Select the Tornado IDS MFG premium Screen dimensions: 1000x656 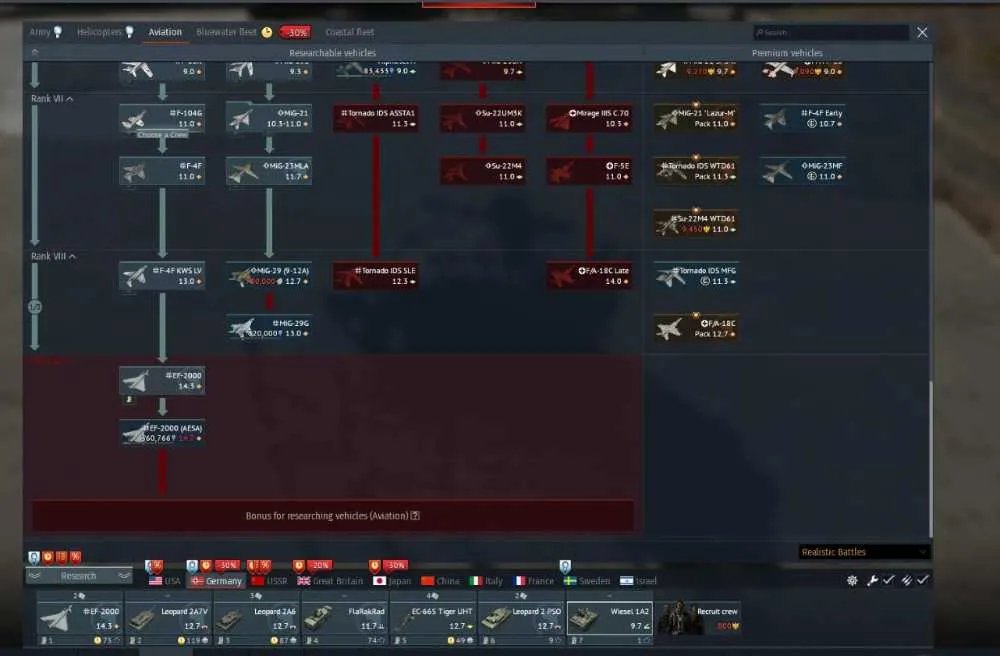pyautogui.click(x=696, y=276)
